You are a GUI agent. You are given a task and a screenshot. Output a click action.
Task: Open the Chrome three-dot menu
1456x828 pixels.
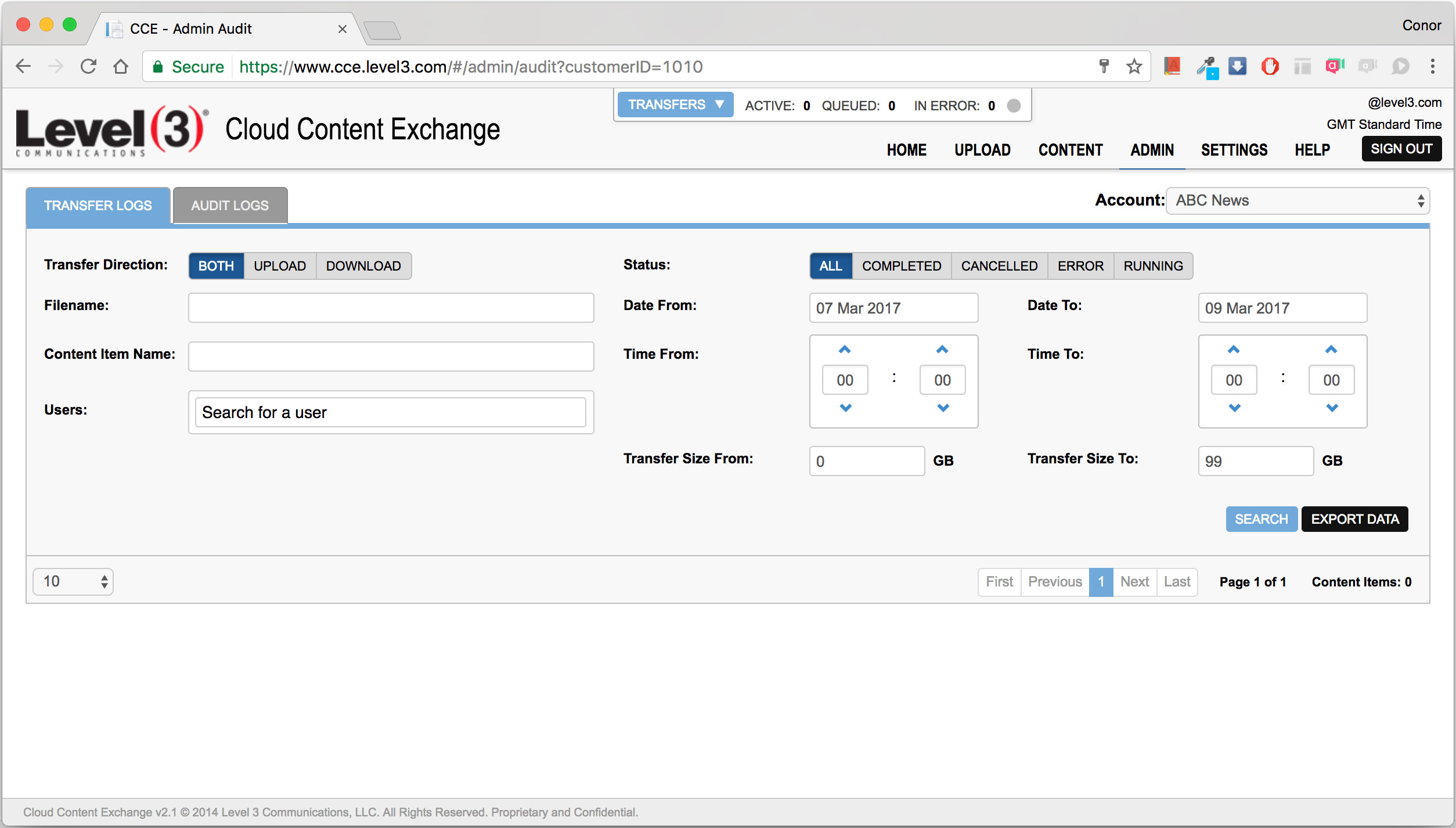(x=1432, y=66)
